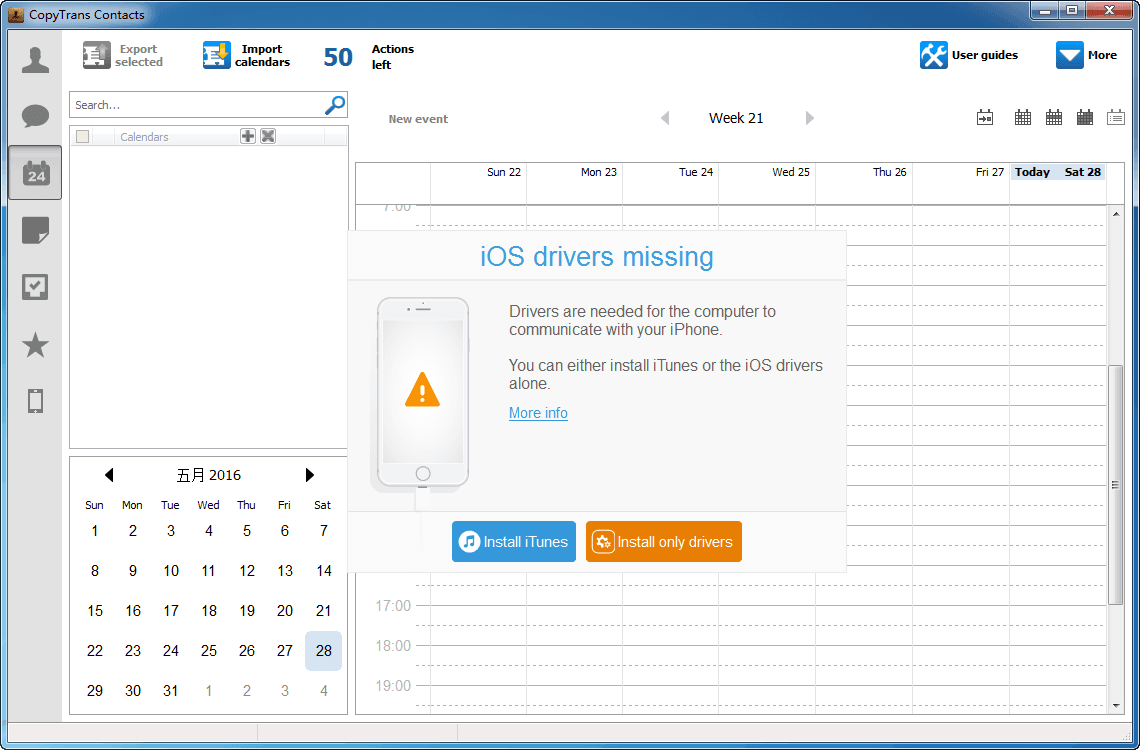Open the device phone sidebar section
The image size is (1140, 750).
[x=35, y=401]
